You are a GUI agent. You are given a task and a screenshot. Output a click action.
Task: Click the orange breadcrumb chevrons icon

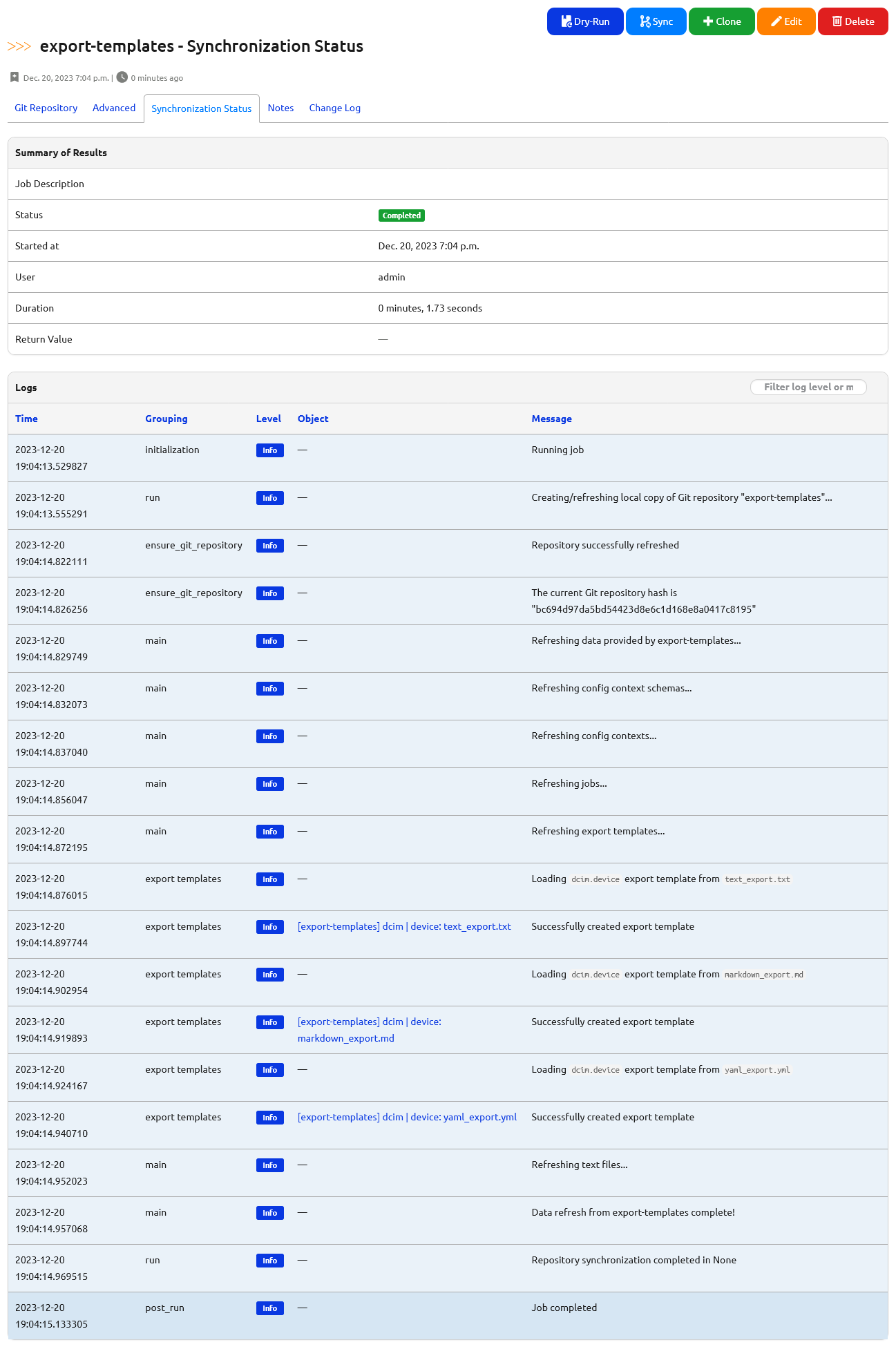[x=19, y=46]
